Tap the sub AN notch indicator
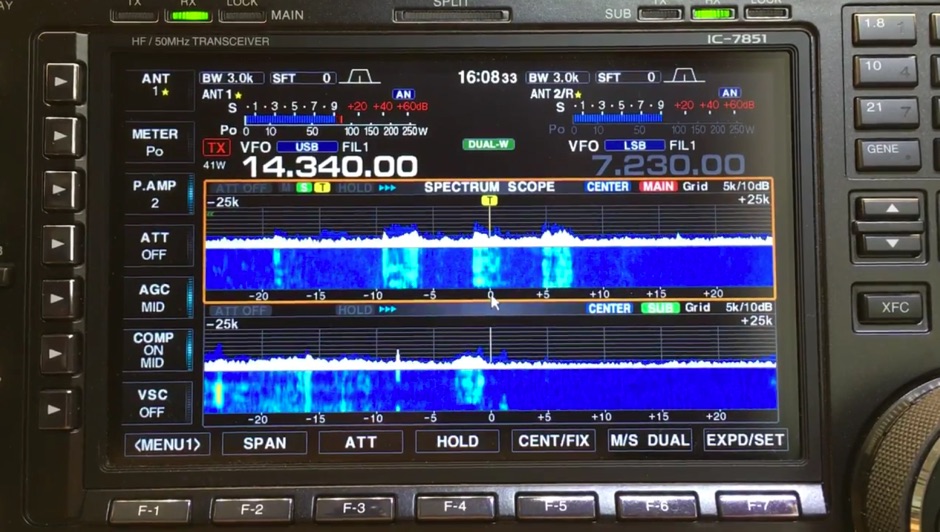 730,92
